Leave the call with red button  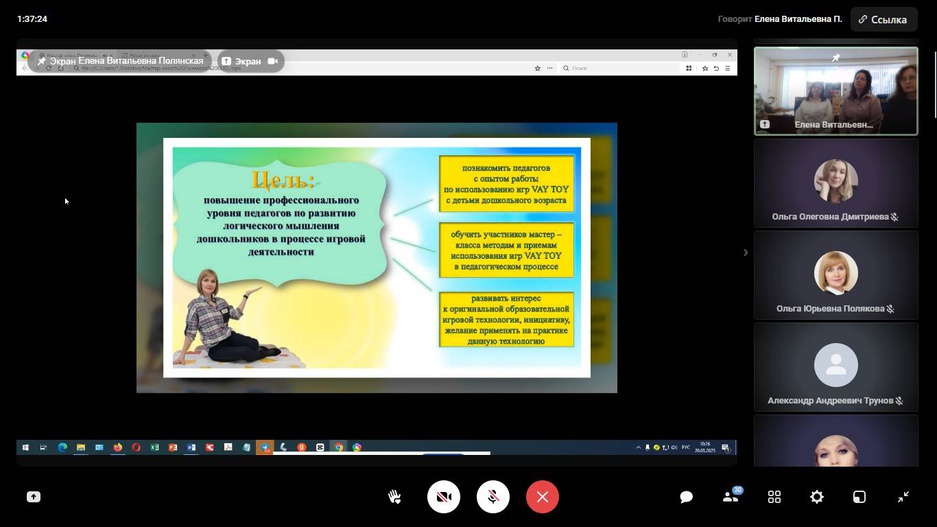pos(543,497)
